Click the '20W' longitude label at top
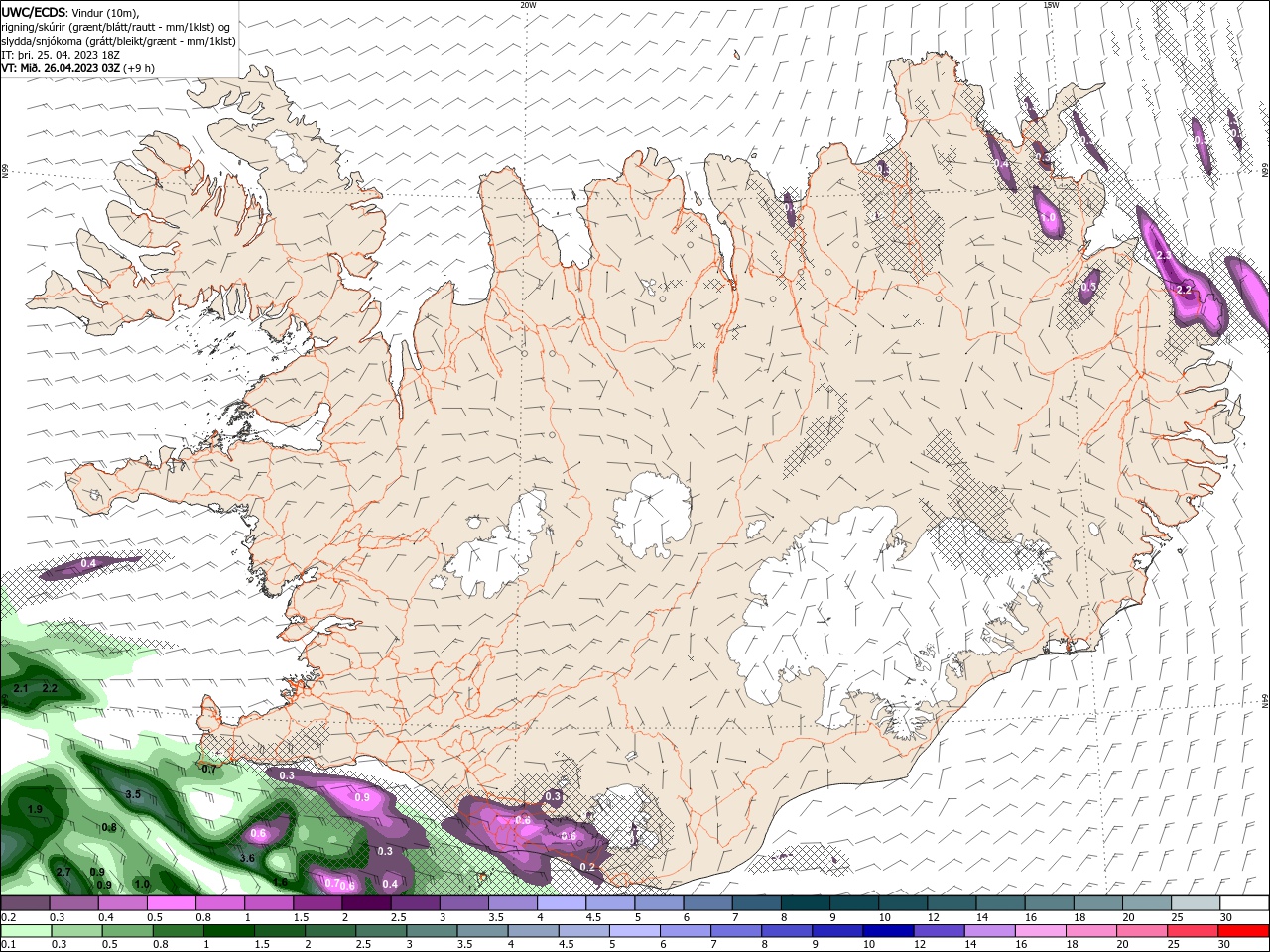The image size is (1270, 952). point(528,5)
